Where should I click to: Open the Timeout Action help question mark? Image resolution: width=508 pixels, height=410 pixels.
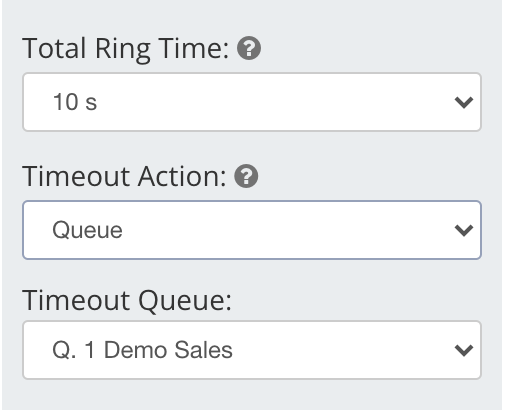click(246, 176)
